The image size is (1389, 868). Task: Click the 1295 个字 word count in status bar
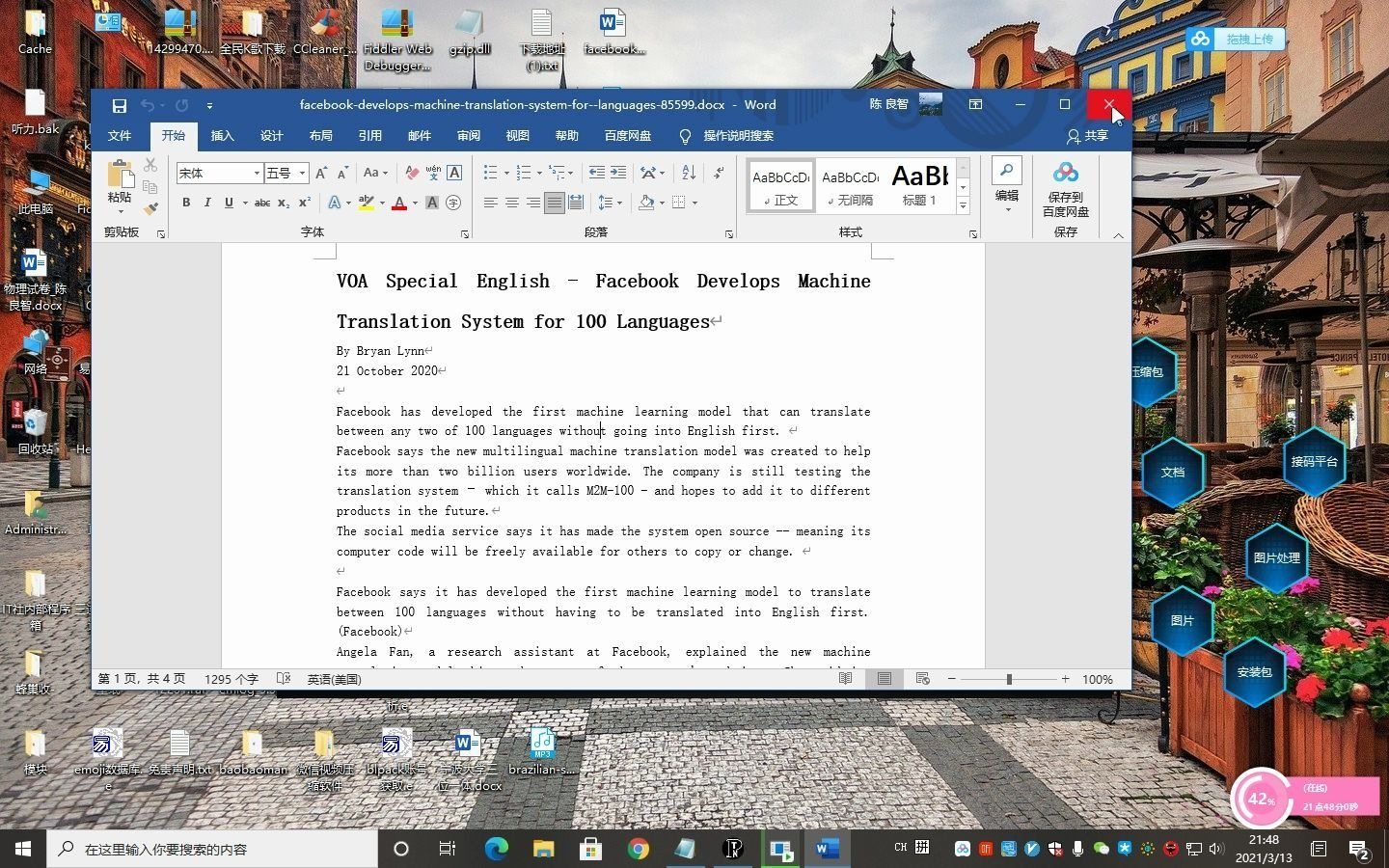coord(231,679)
